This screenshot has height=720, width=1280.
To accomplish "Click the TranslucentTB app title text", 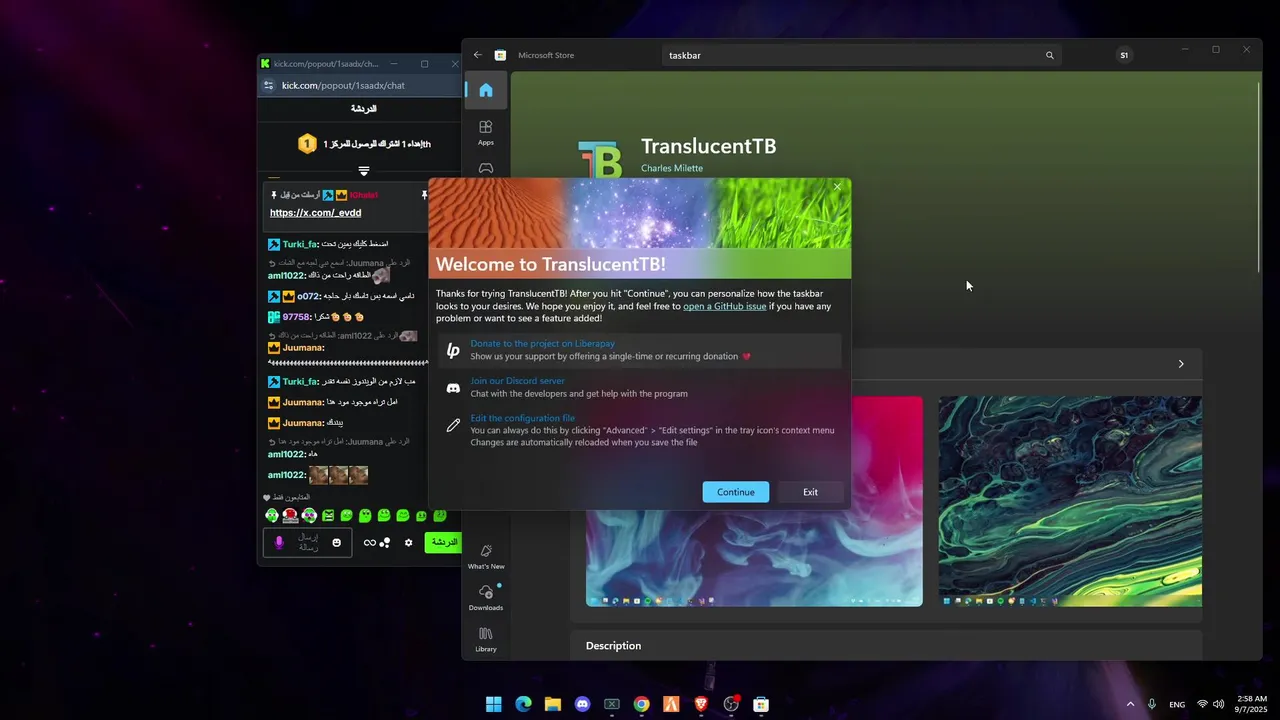I will pyautogui.click(x=709, y=146).
